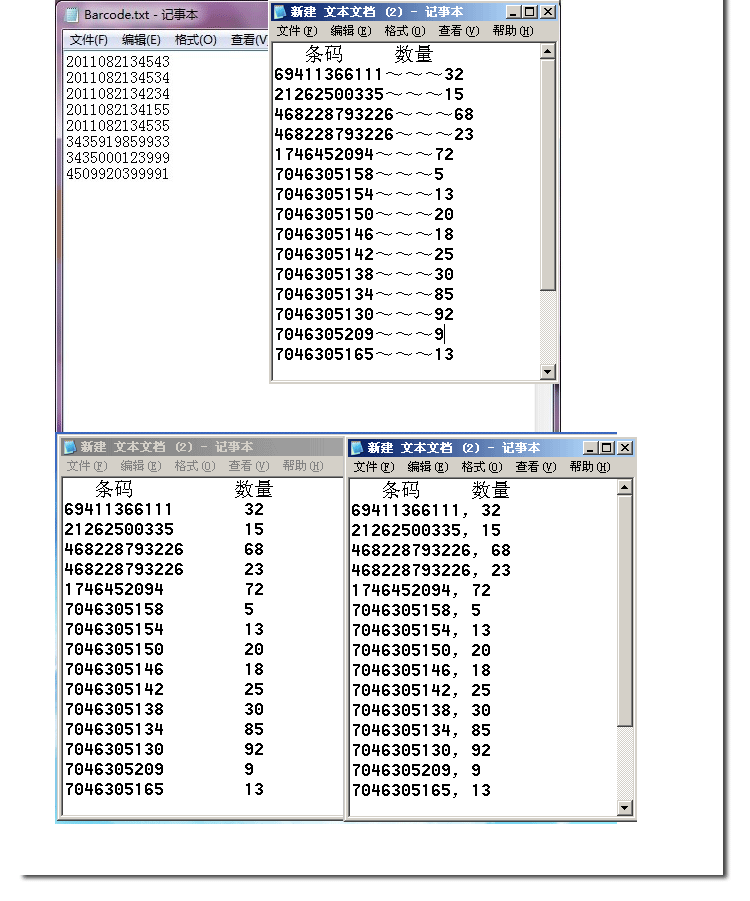Open 查看(V) menu in top-right Notepad window

click(459, 30)
